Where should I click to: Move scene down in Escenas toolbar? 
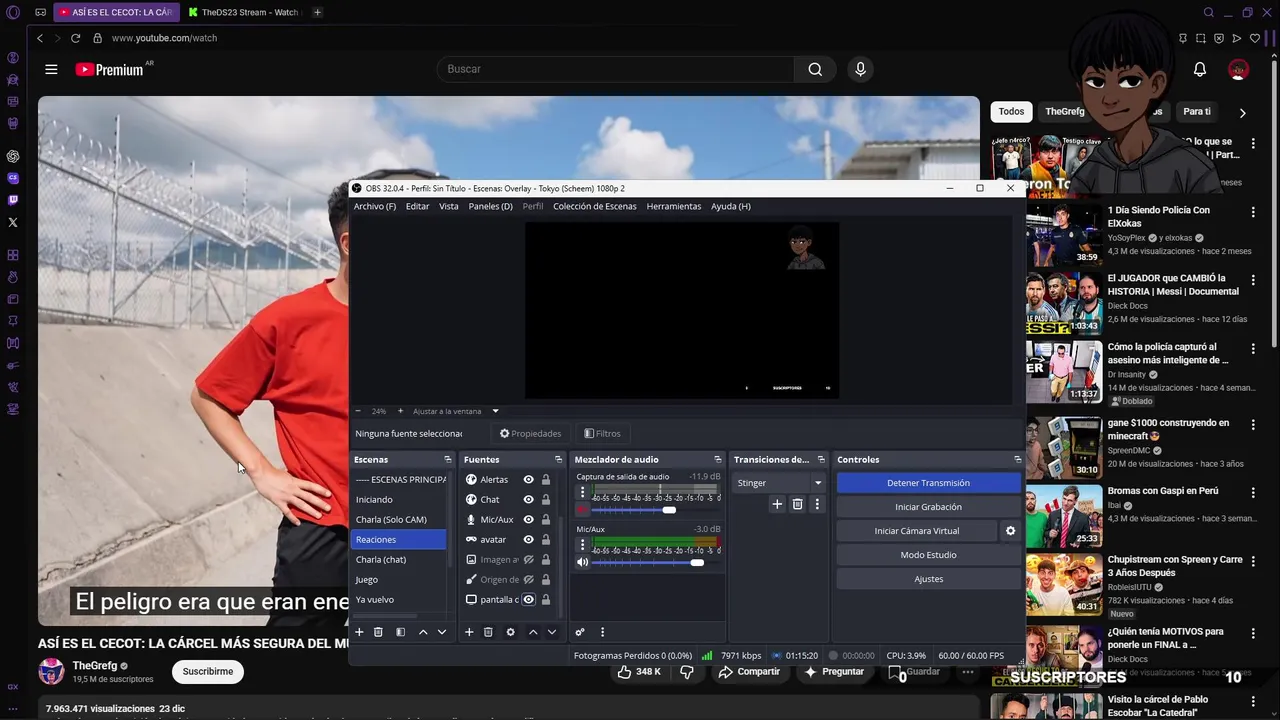point(442,632)
